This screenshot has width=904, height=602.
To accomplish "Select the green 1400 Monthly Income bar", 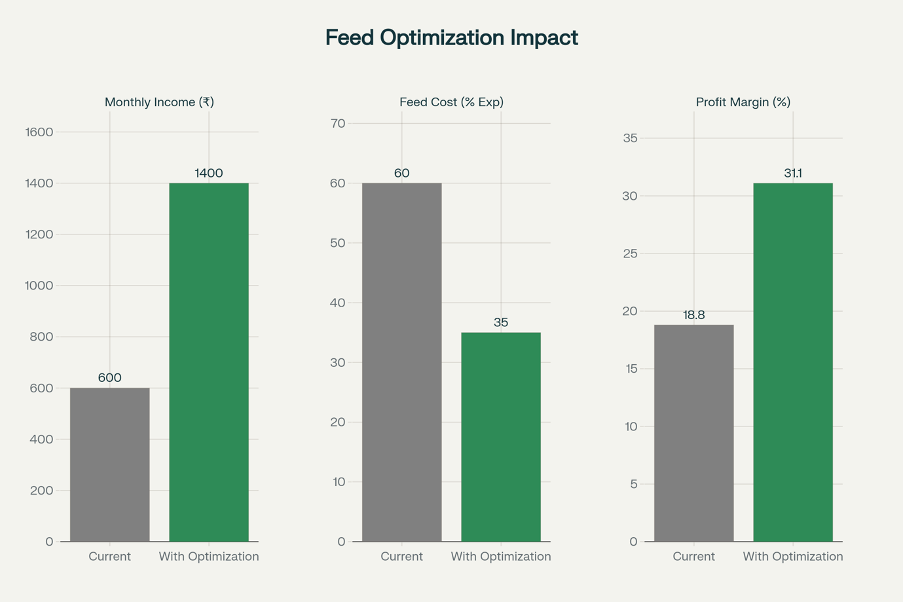I will click(x=209, y=362).
